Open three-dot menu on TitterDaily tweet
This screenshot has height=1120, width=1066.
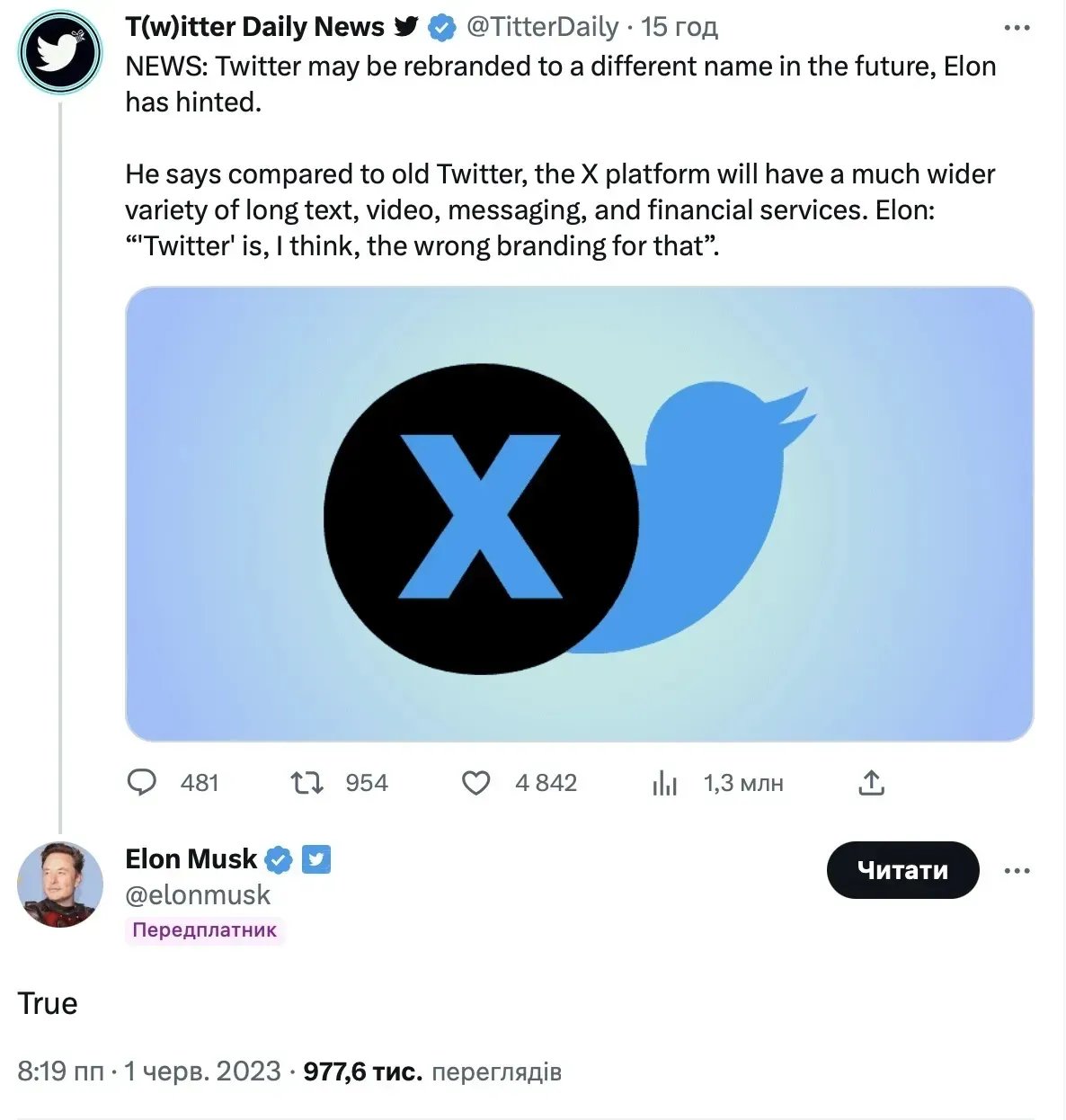(1017, 28)
